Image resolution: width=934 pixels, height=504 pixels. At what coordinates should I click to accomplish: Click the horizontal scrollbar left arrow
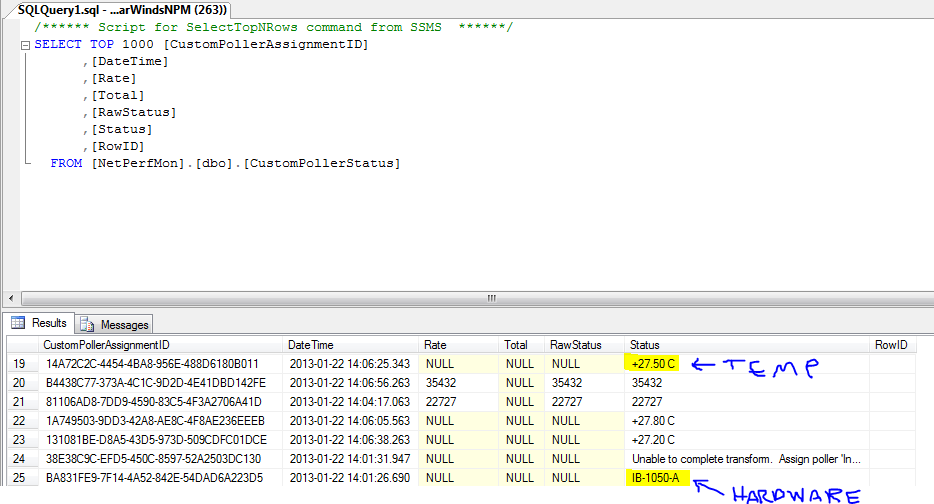tap(11, 298)
